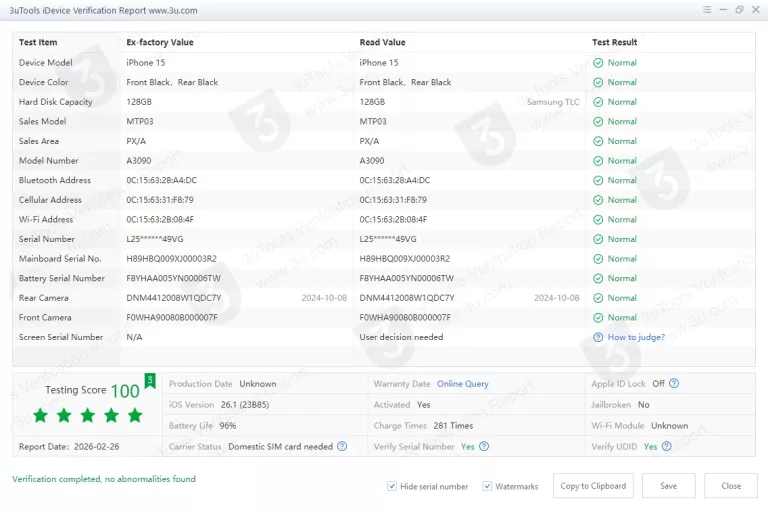Click the Save button

point(668,486)
